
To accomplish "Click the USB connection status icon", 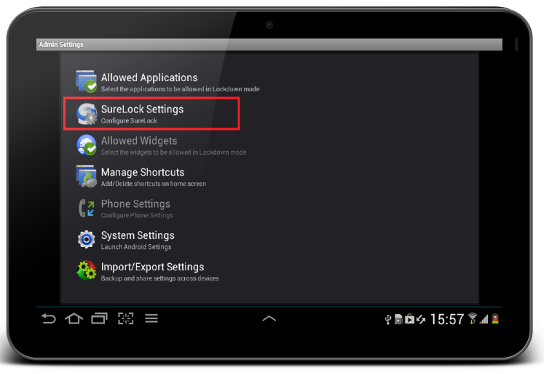I will (x=388, y=319).
